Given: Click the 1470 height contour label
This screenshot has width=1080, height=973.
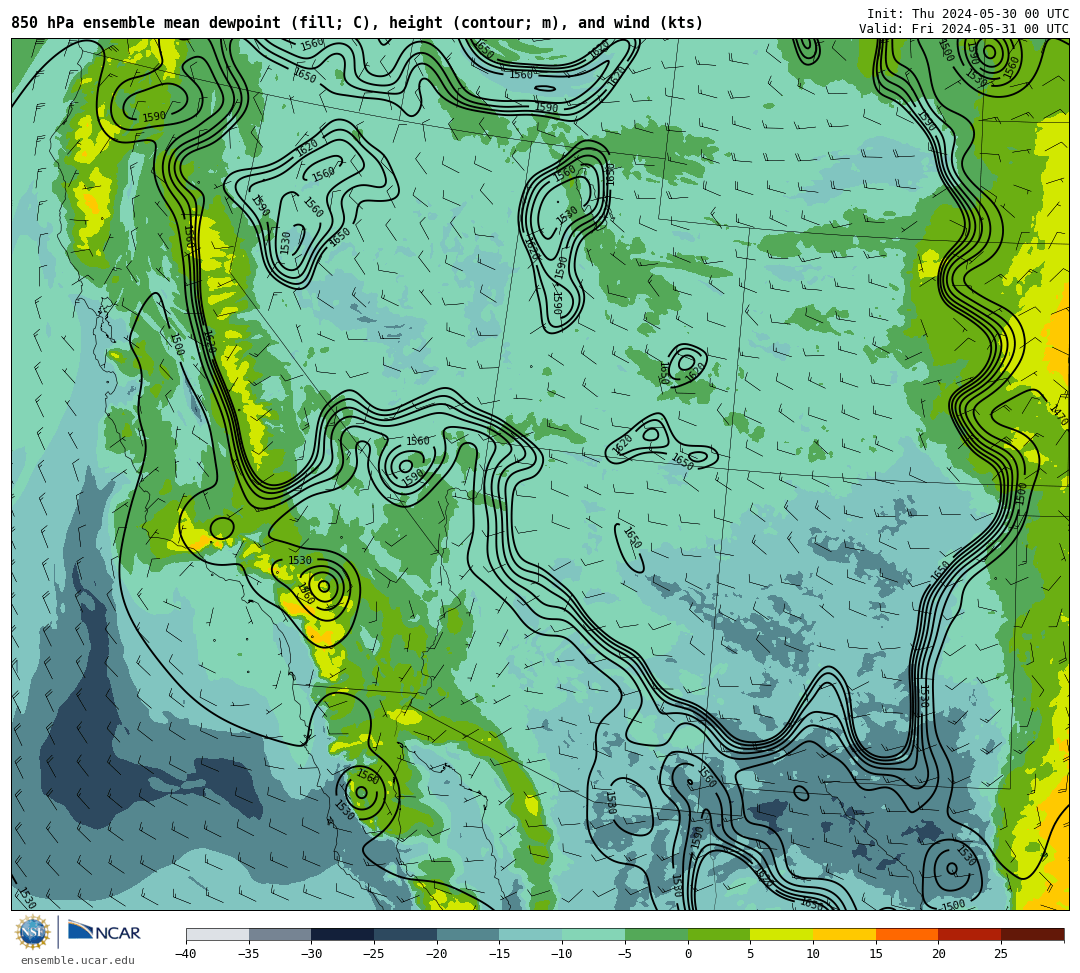Looking at the screenshot, I should 1059,415.
